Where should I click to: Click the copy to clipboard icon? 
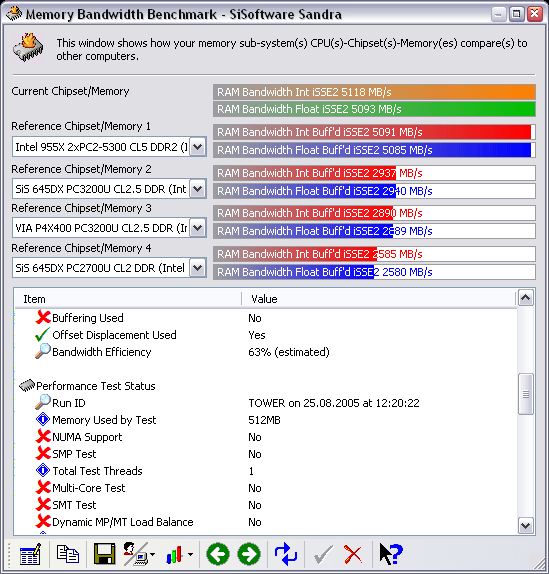(68, 554)
